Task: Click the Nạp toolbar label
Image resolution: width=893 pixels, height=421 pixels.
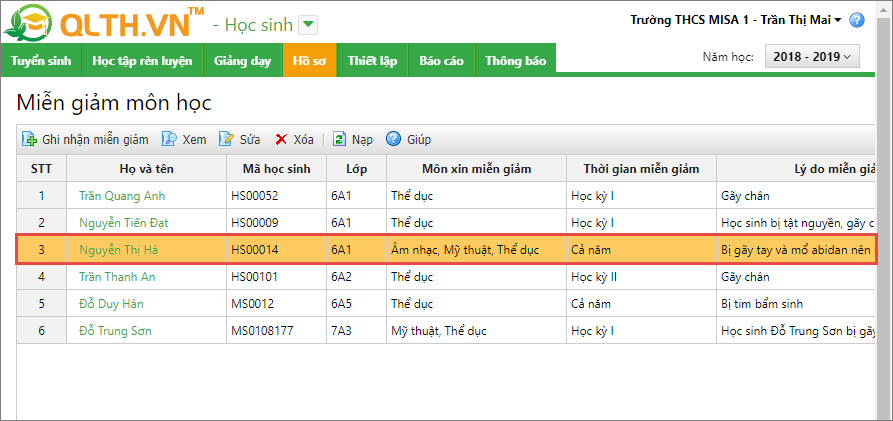Action: coord(362,140)
